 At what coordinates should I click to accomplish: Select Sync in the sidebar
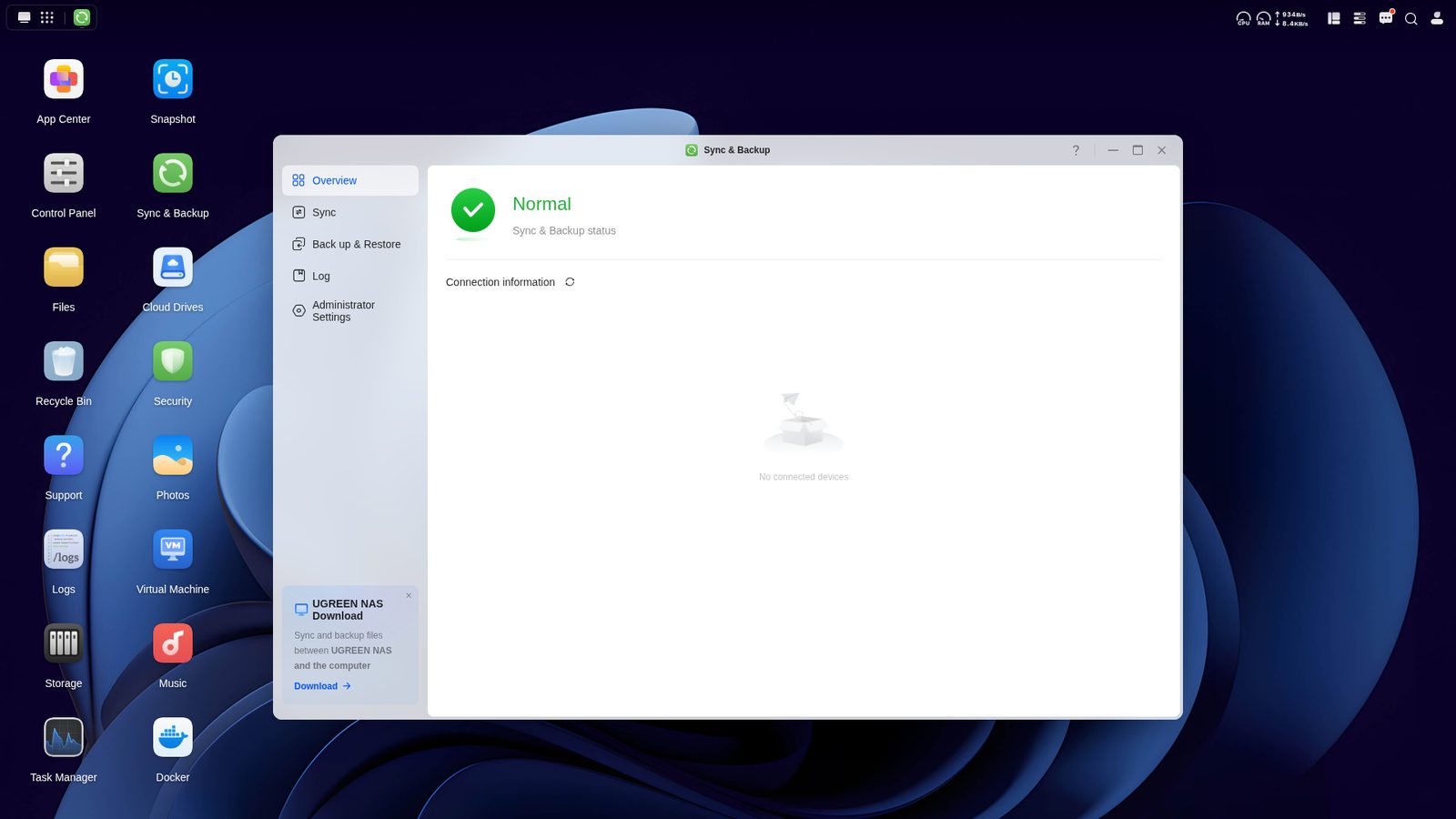[x=350, y=212]
